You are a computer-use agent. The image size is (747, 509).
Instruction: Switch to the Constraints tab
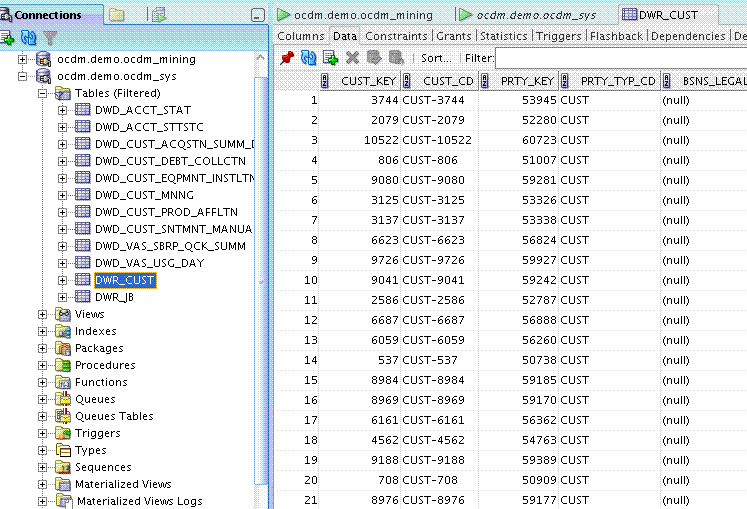click(396, 36)
